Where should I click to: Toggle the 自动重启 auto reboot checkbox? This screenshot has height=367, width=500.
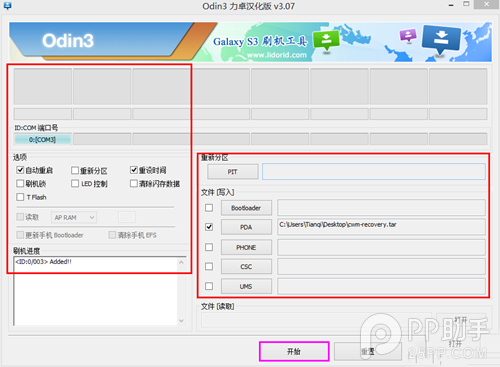point(20,170)
